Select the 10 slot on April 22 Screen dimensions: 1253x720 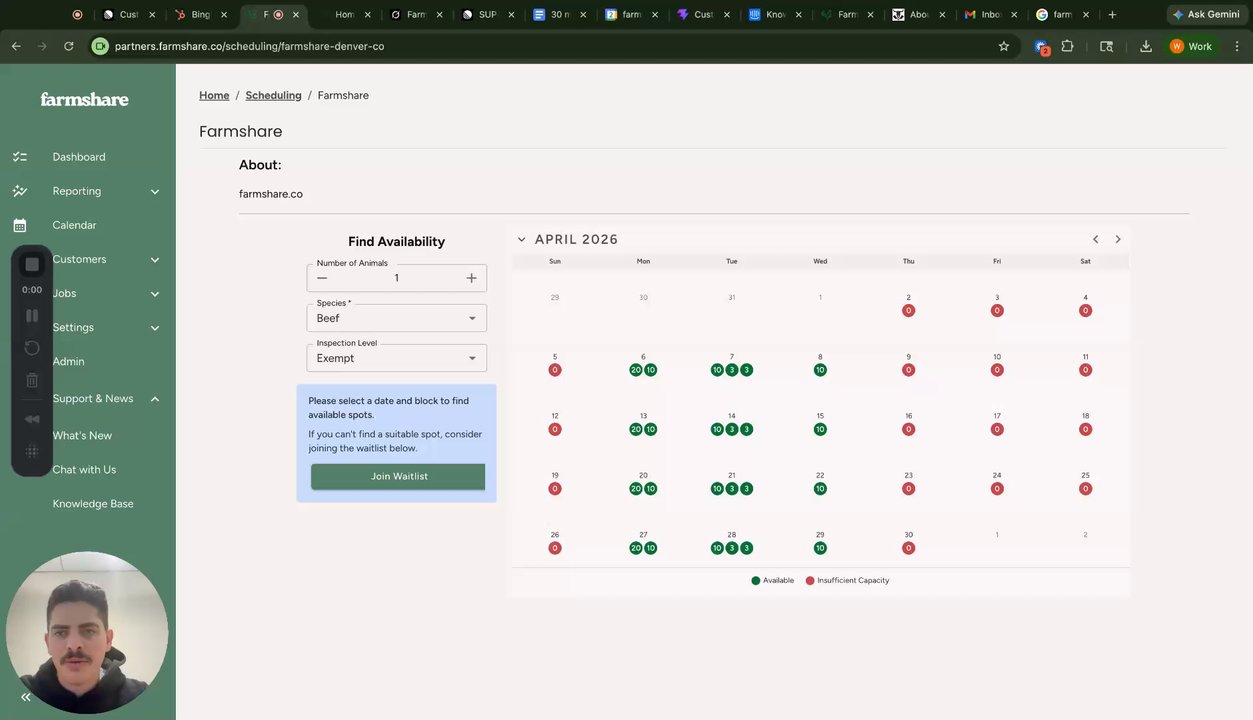[x=820, y=489]
